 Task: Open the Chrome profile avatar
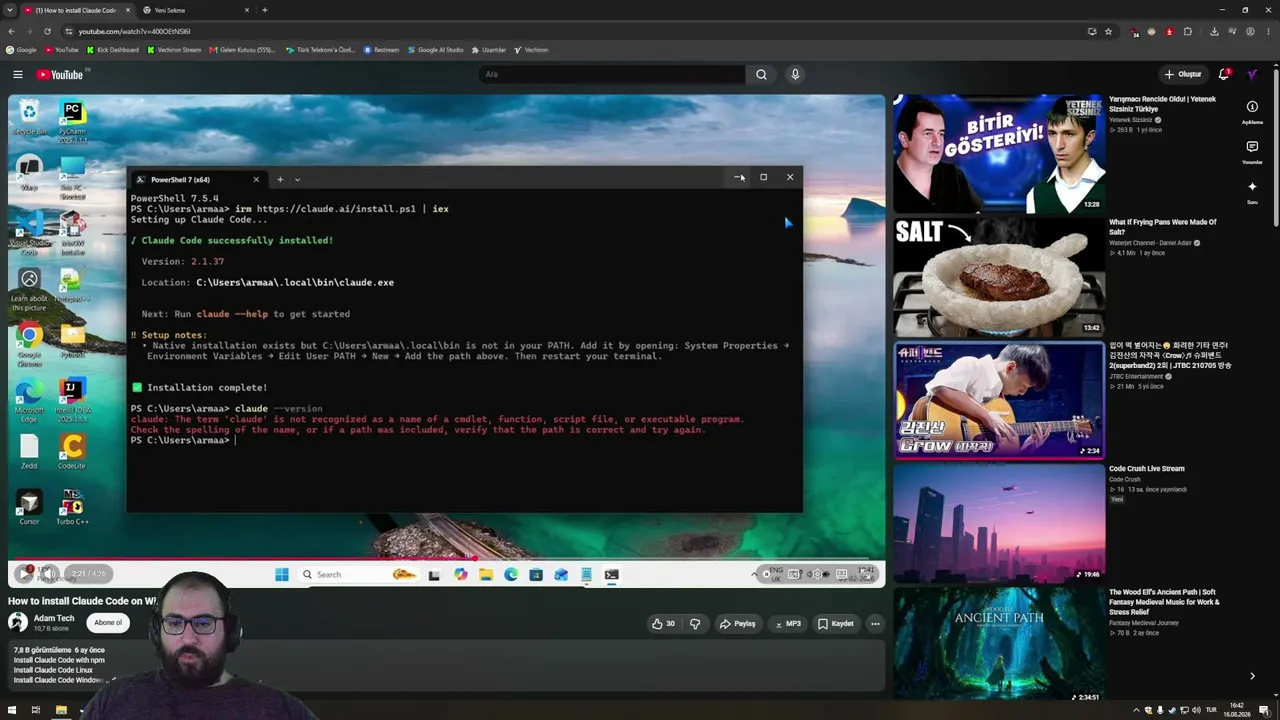pos(1250,31)
